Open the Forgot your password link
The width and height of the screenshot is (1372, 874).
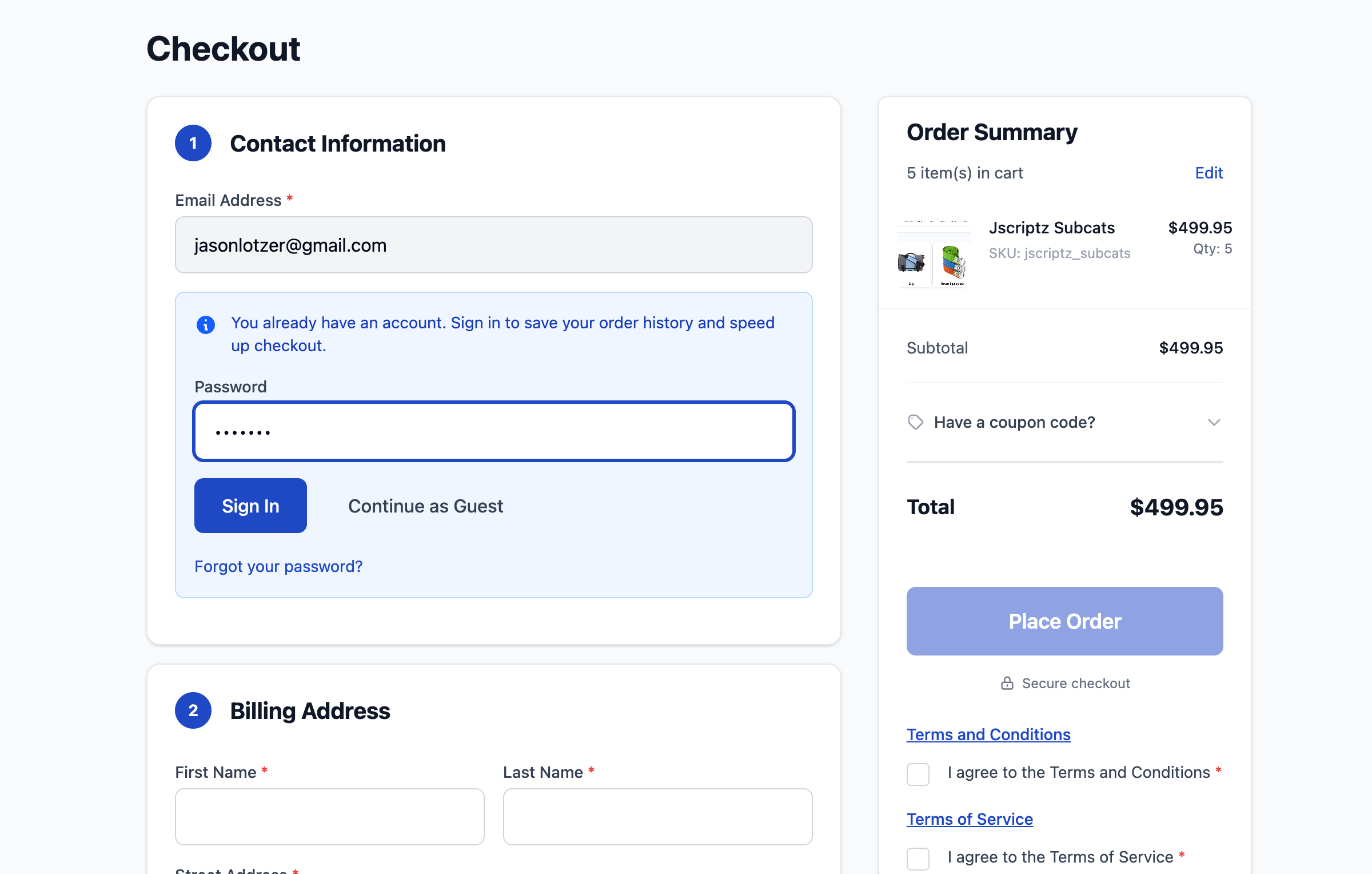pos(278,566)
